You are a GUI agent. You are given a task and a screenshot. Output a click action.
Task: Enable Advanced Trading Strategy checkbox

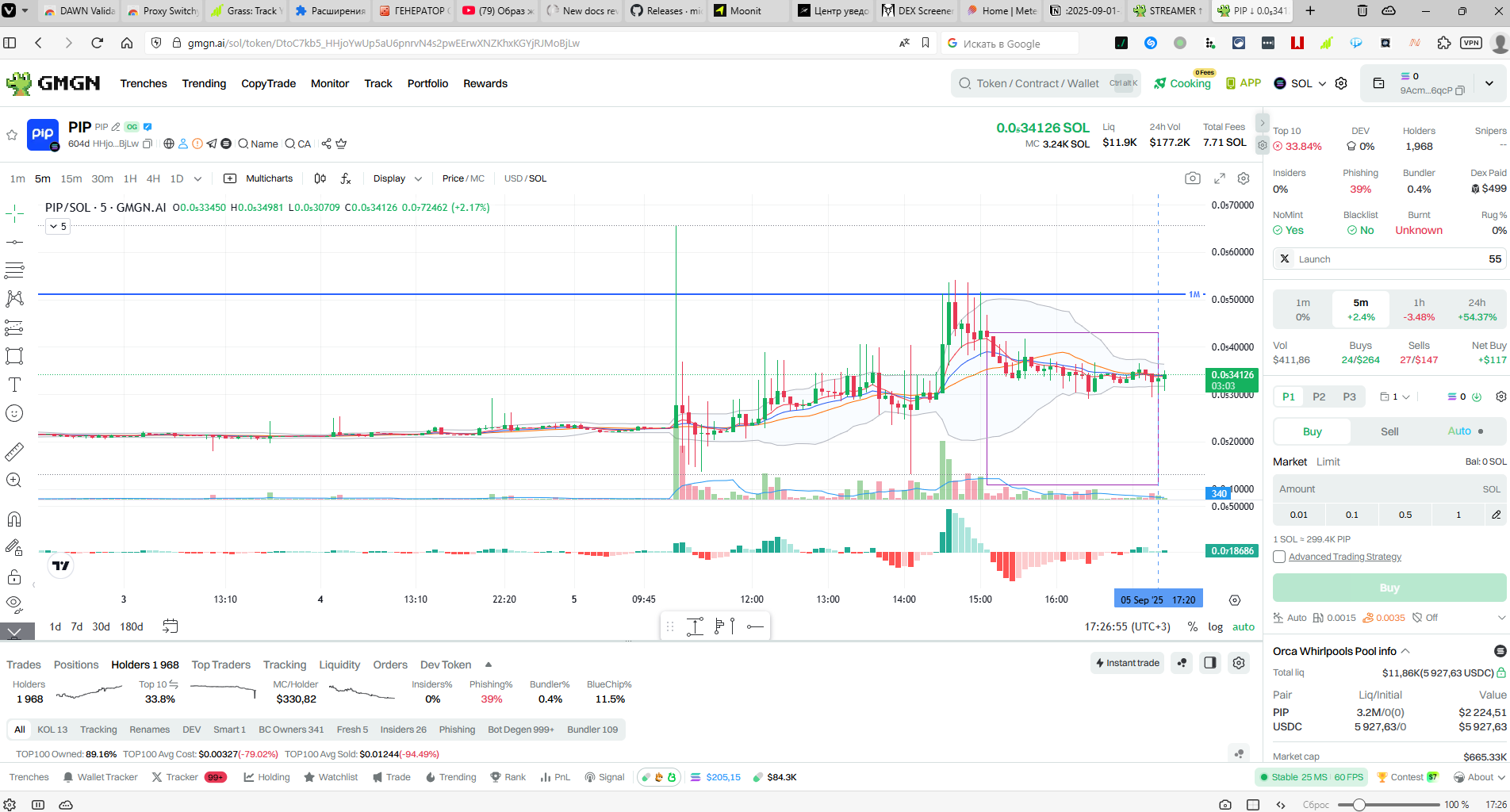pyautogui.click(x=1279, y=557)
